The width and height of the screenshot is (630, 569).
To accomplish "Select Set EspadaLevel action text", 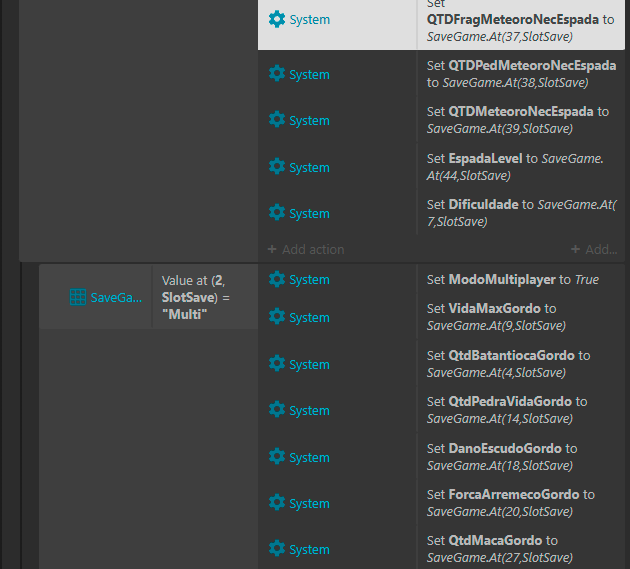I will coord(515,167).
